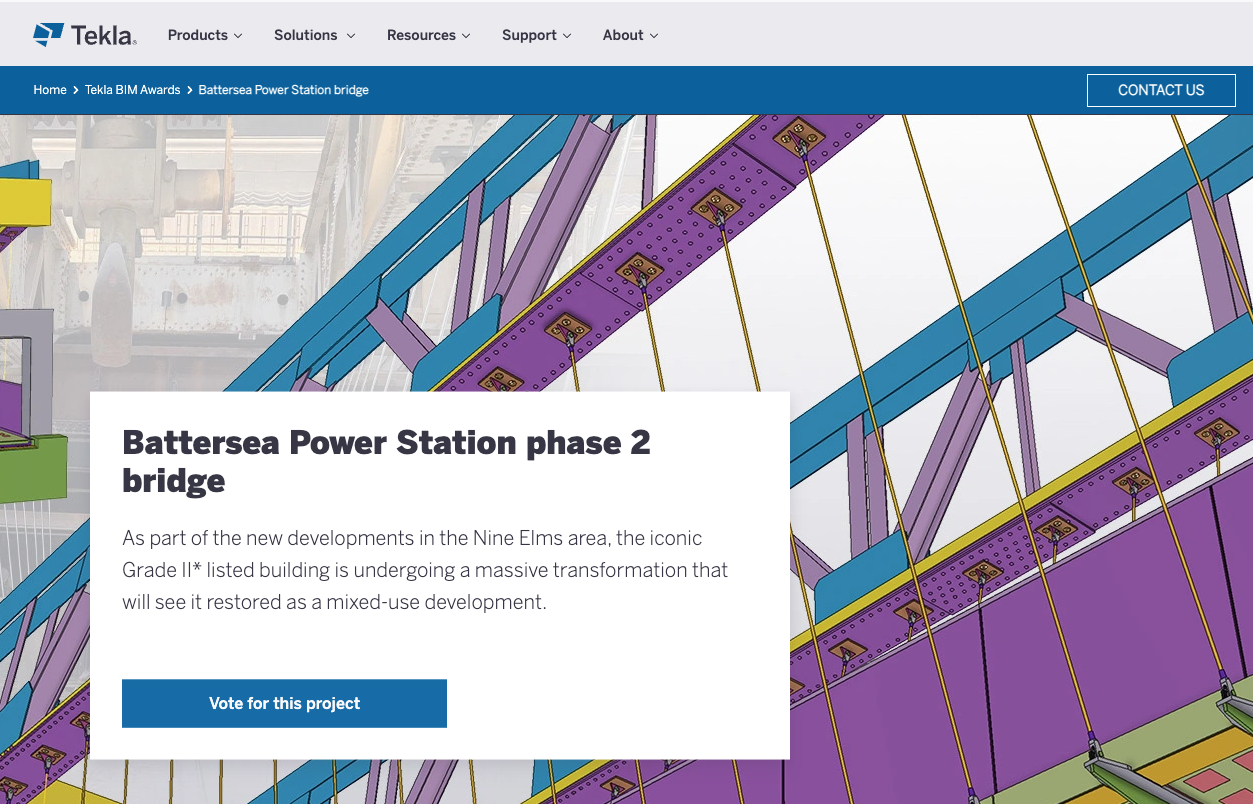
Task: Open the Solutions menu
Action: (314, 35)
